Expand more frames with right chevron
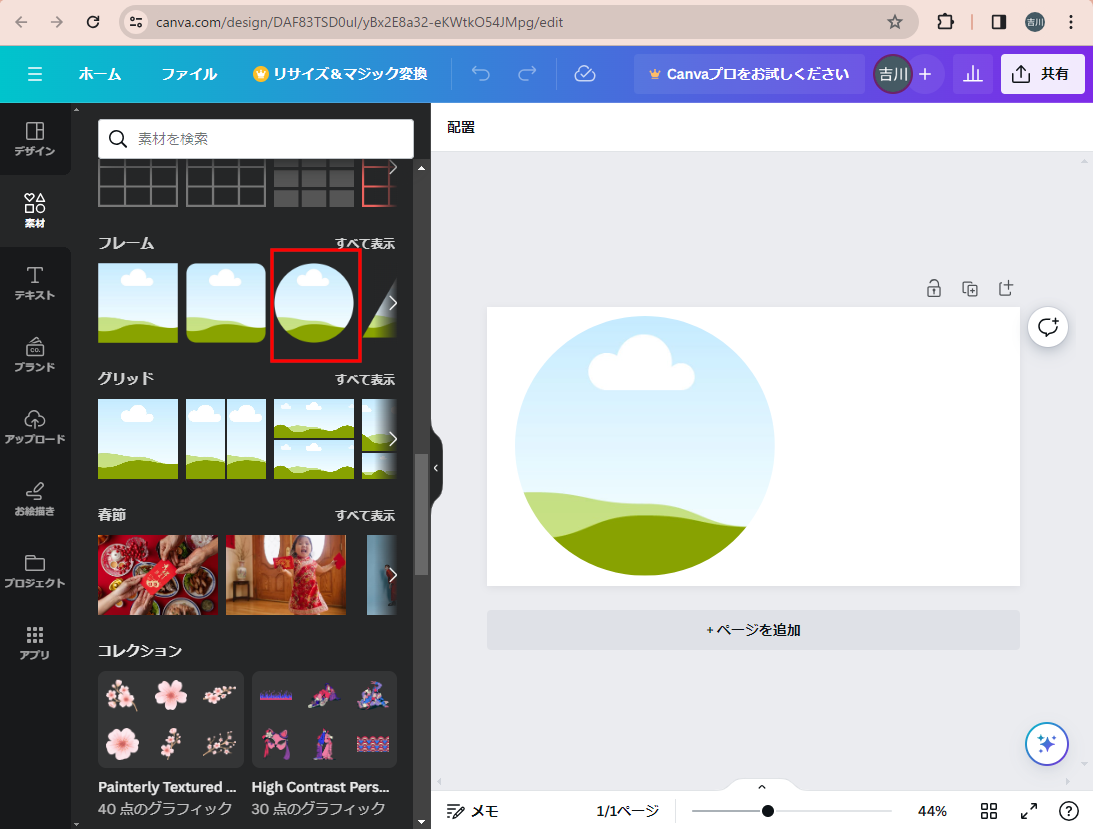Viewport: 1093px width, 829px height. click(x=392, y=302)
